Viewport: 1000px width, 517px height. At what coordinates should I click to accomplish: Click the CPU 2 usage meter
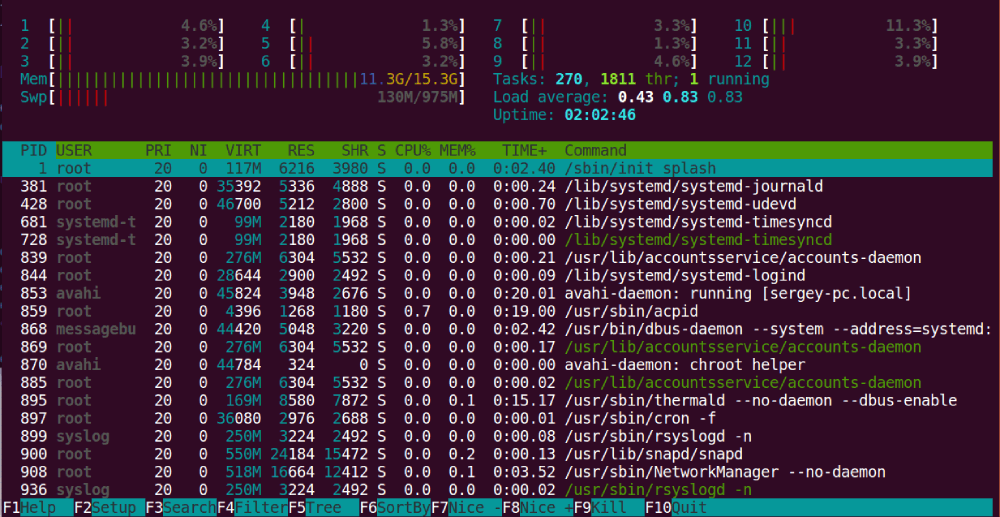(x=122, y=44)
